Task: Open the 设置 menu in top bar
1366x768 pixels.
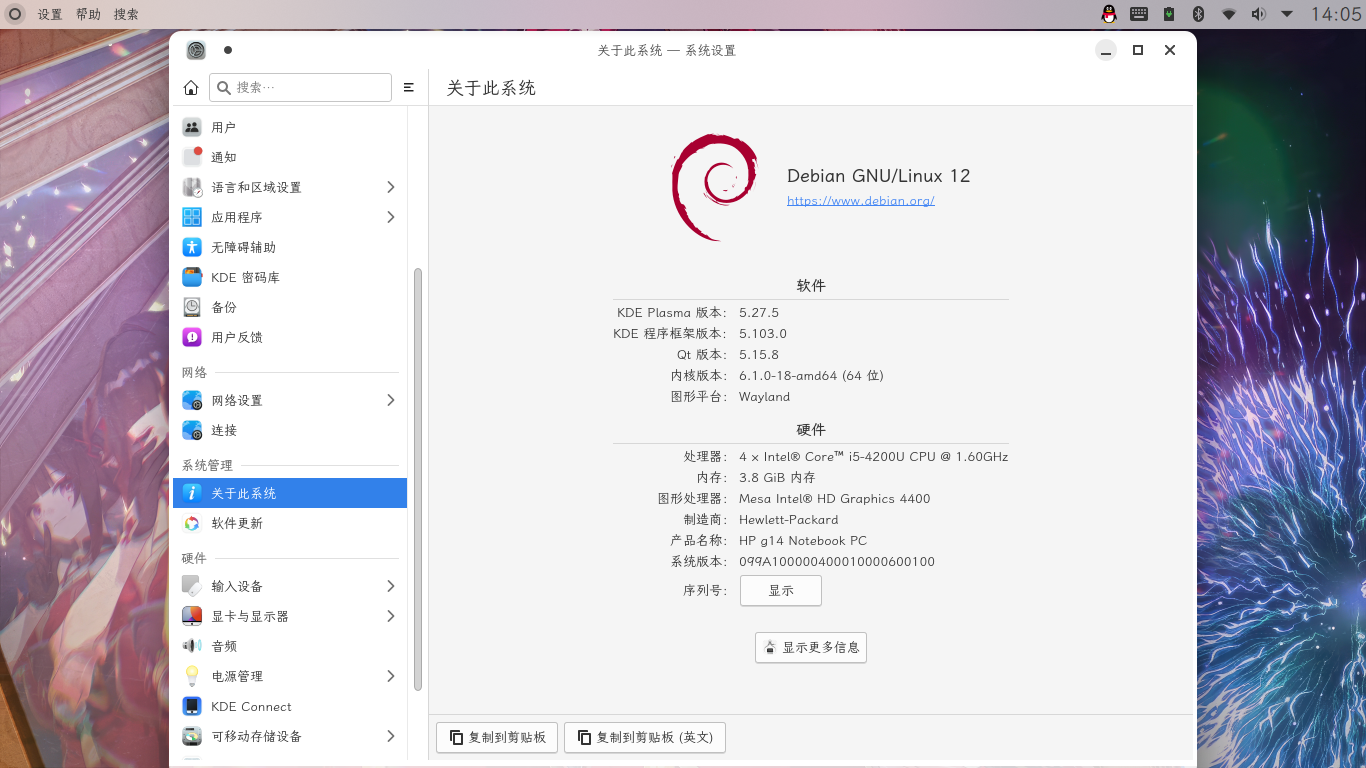Action: [50, 14]
